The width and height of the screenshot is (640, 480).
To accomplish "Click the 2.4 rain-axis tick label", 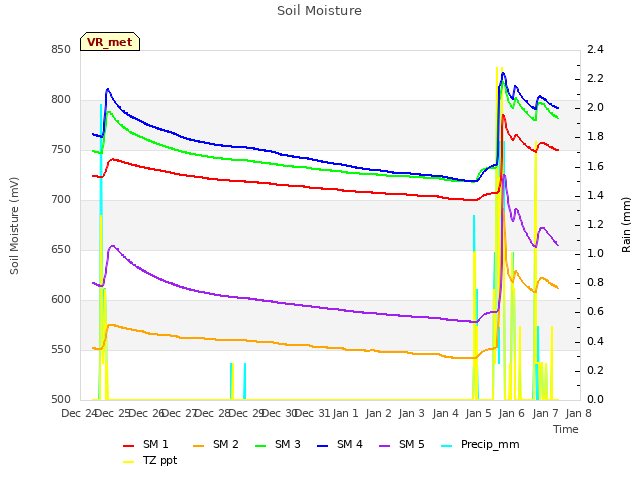I will tap(595, 50).
